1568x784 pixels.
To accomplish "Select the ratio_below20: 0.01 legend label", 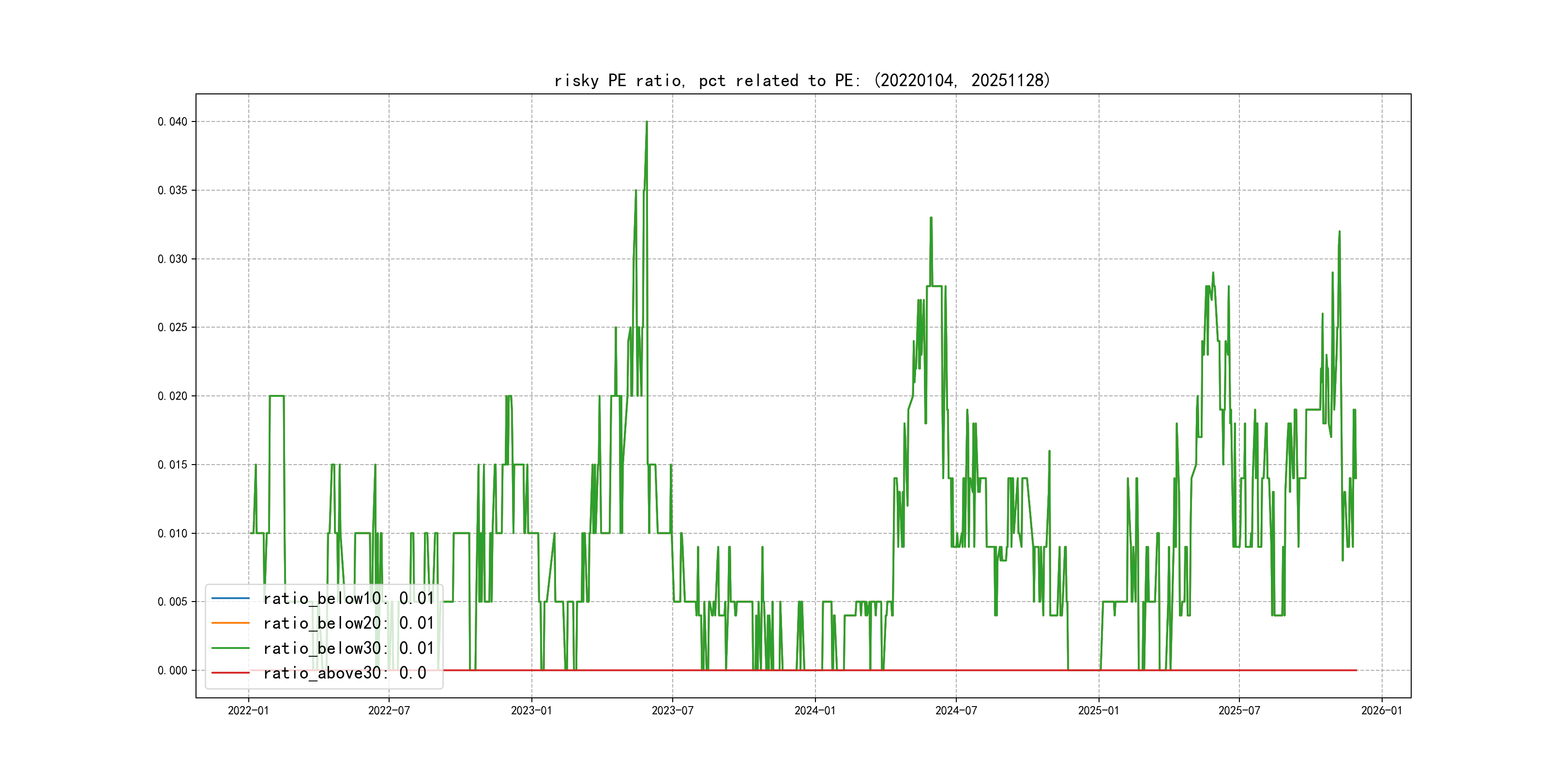I will [348, 623].
